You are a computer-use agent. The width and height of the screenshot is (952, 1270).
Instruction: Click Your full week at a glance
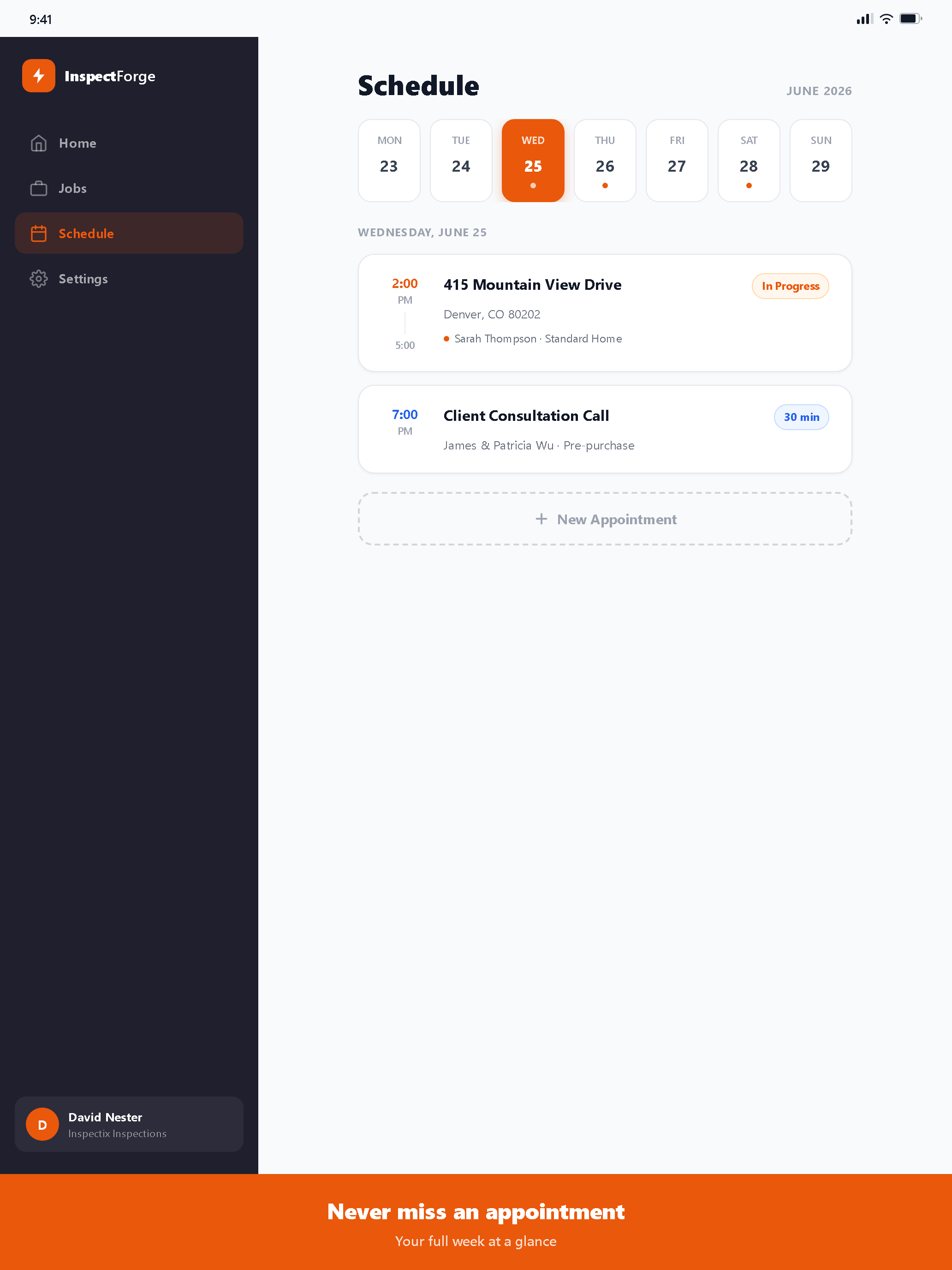point(476,1241)
